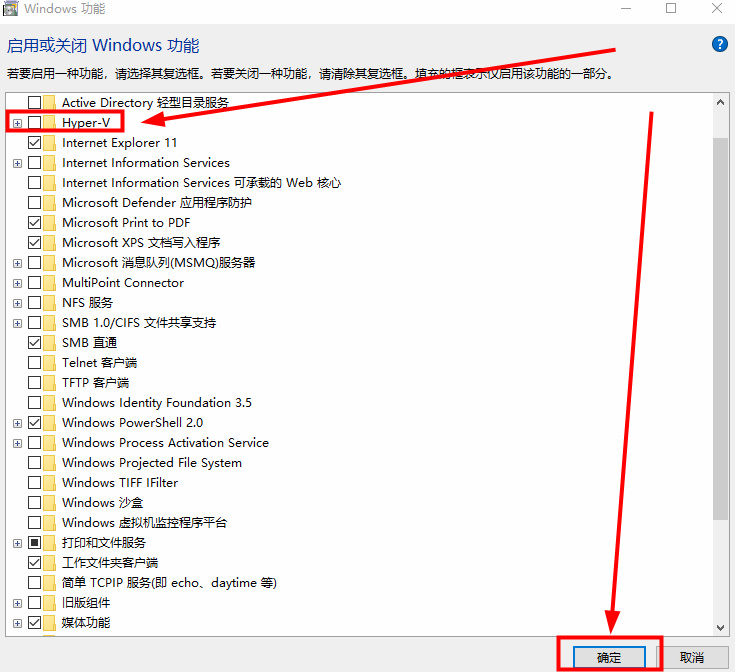Expand the 打印和文件服务 node

(17, 543)
